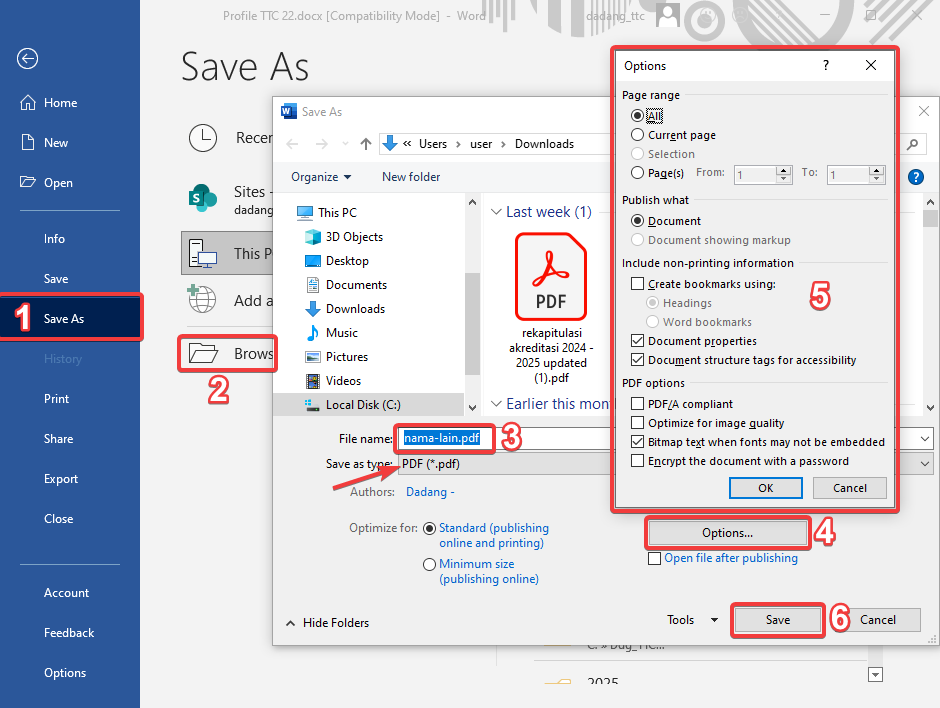
Task: Open the Organize dropdown menu
Action: pos(321,177)
